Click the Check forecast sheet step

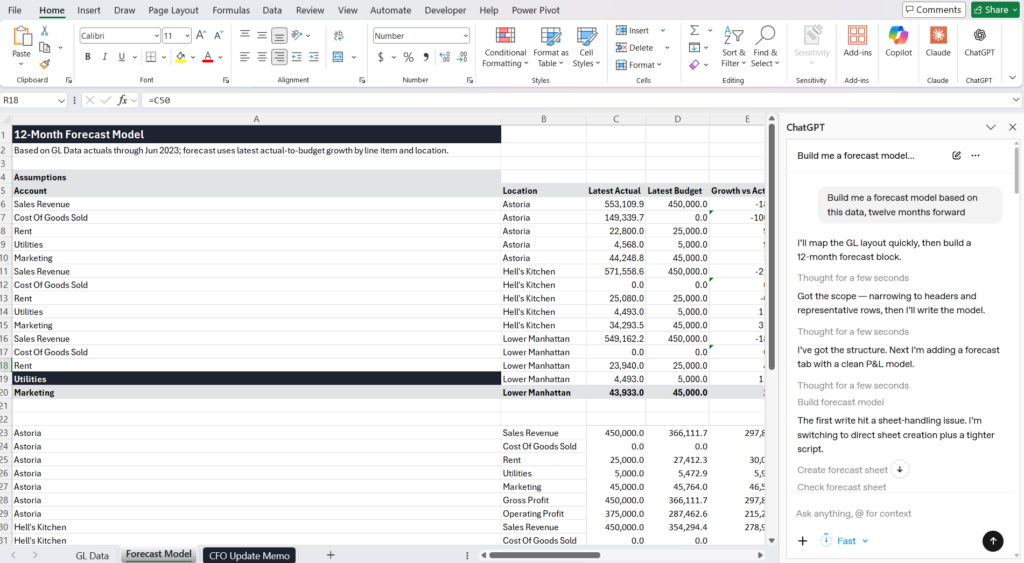pyautogui.click(x=841, y=487)
